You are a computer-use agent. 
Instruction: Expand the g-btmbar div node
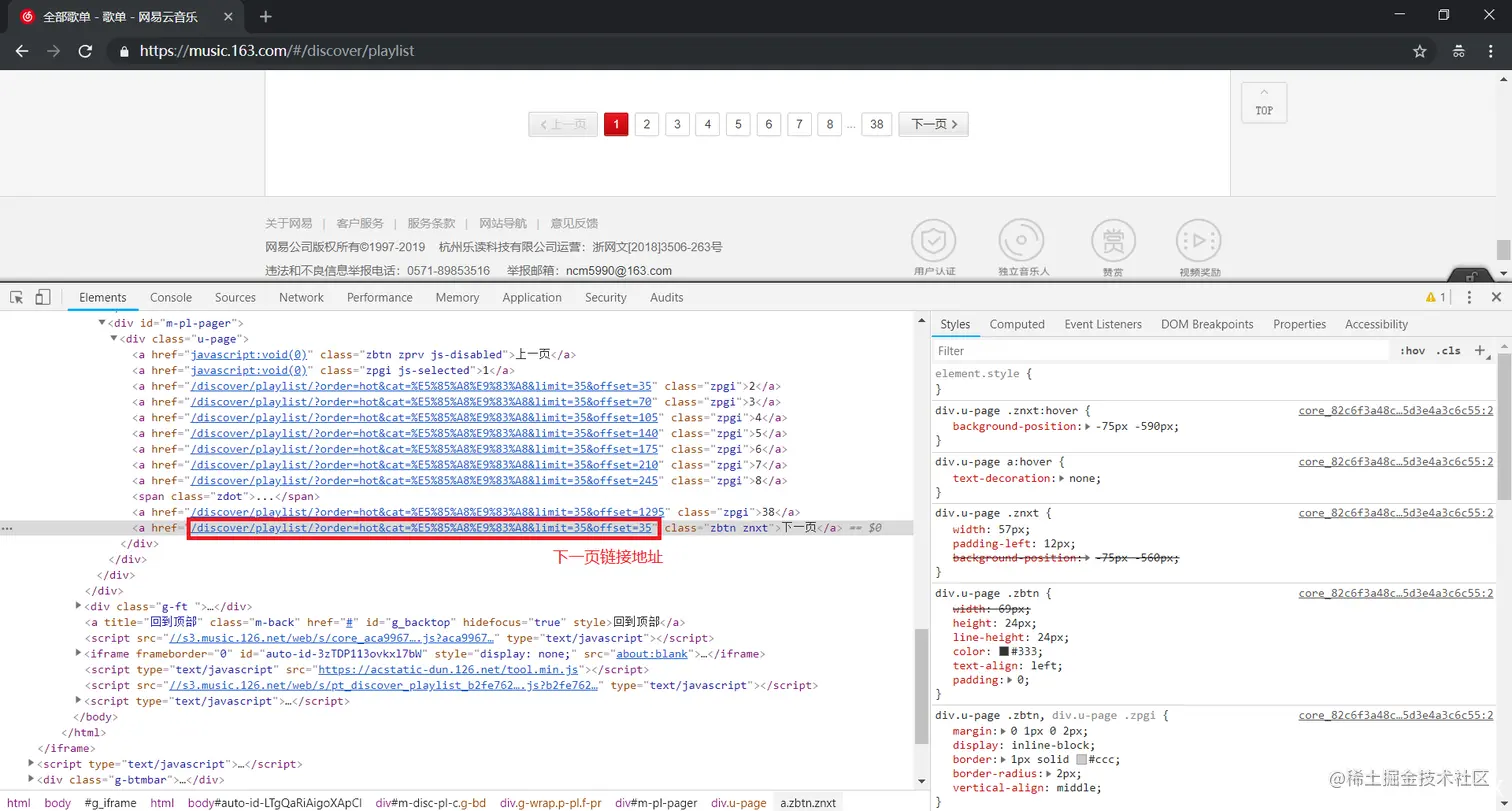[x=31, y=780]
